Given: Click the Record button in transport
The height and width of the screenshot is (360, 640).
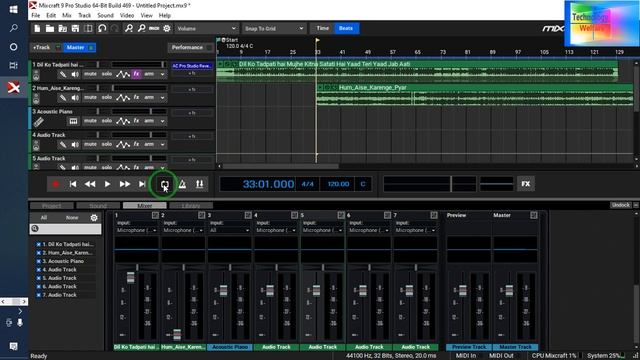Looking at the screenshot, I should [x=56, y=184].
